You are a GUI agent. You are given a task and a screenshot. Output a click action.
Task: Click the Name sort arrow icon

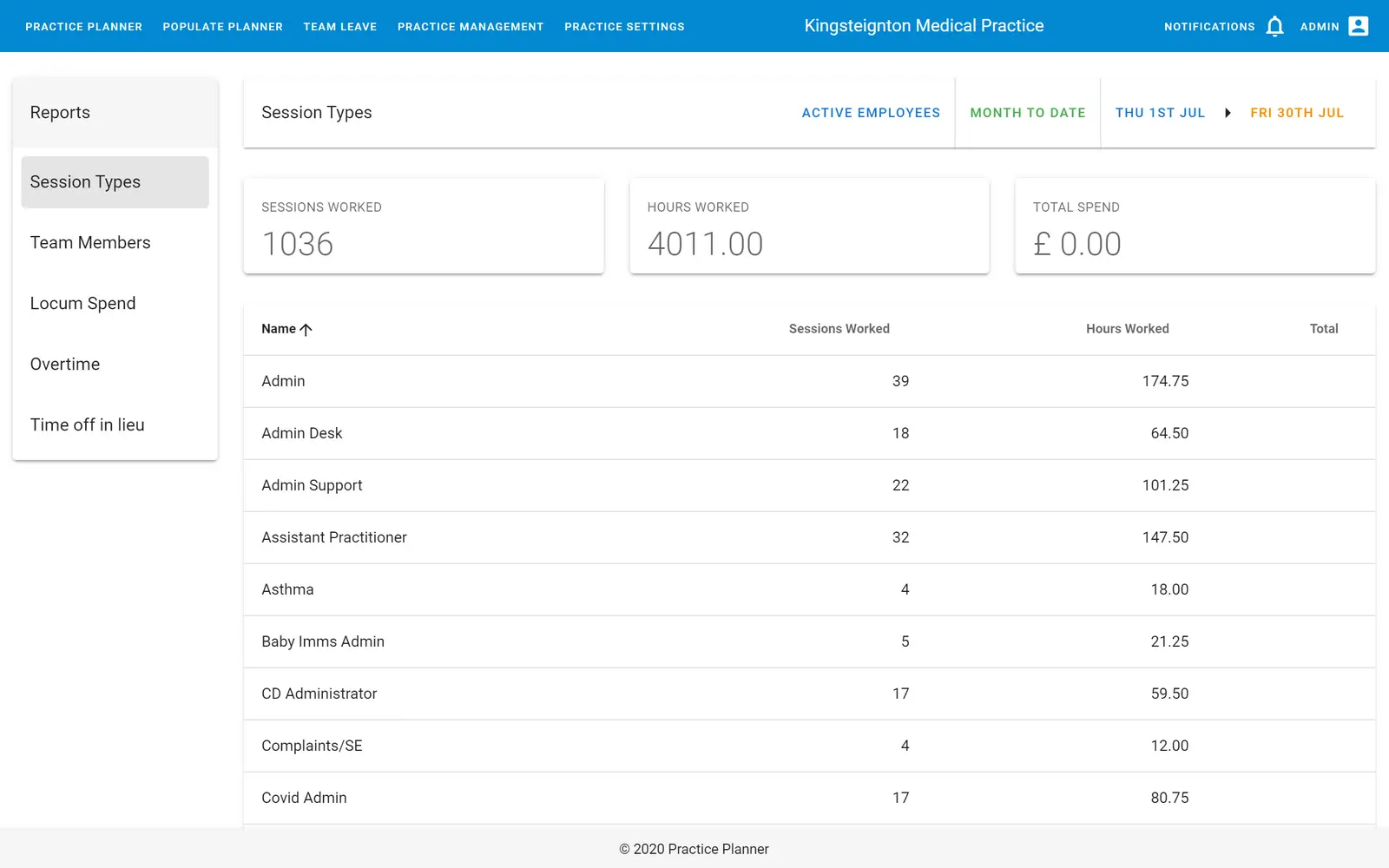pos(306,329)
